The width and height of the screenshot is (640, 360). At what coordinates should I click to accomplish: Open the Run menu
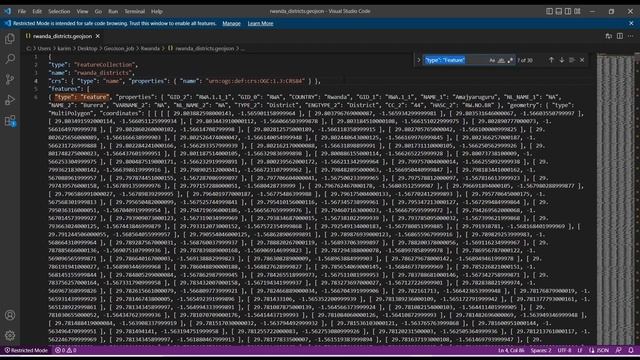point(113,11)
